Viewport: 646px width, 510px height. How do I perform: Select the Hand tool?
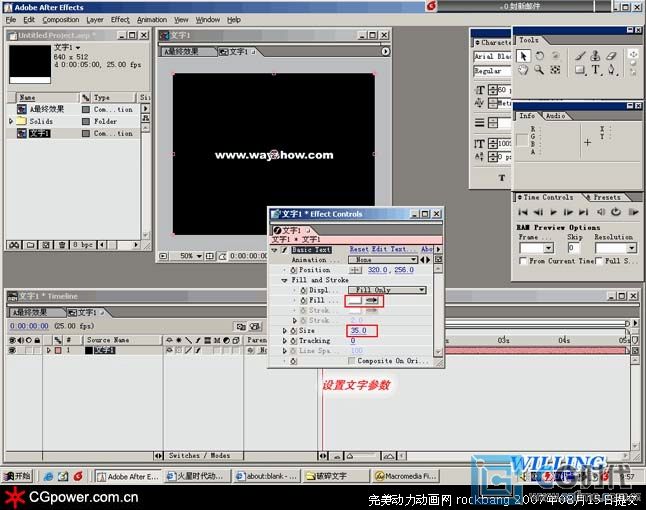523,70
